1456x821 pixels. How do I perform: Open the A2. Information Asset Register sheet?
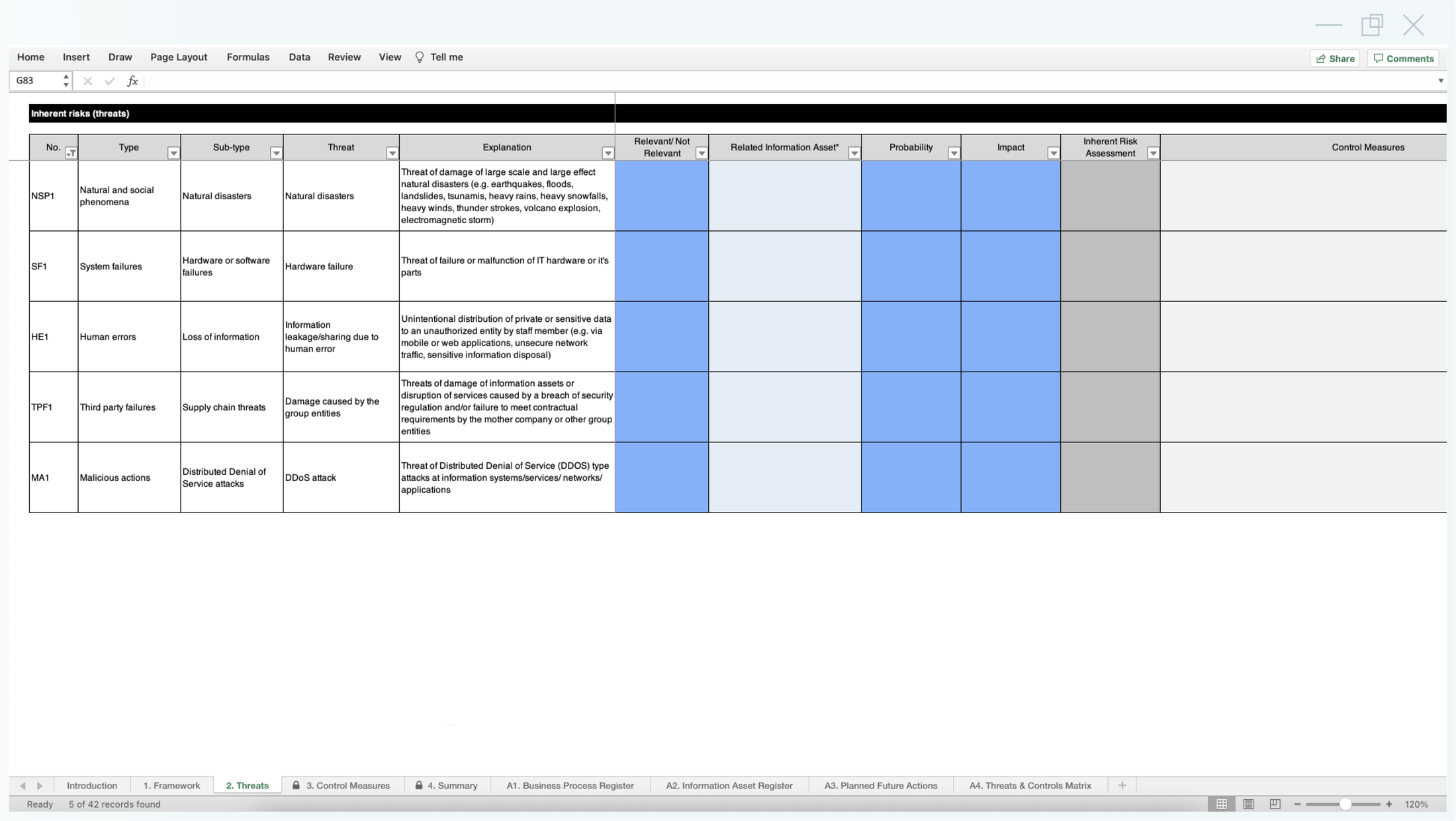[728, 785]
